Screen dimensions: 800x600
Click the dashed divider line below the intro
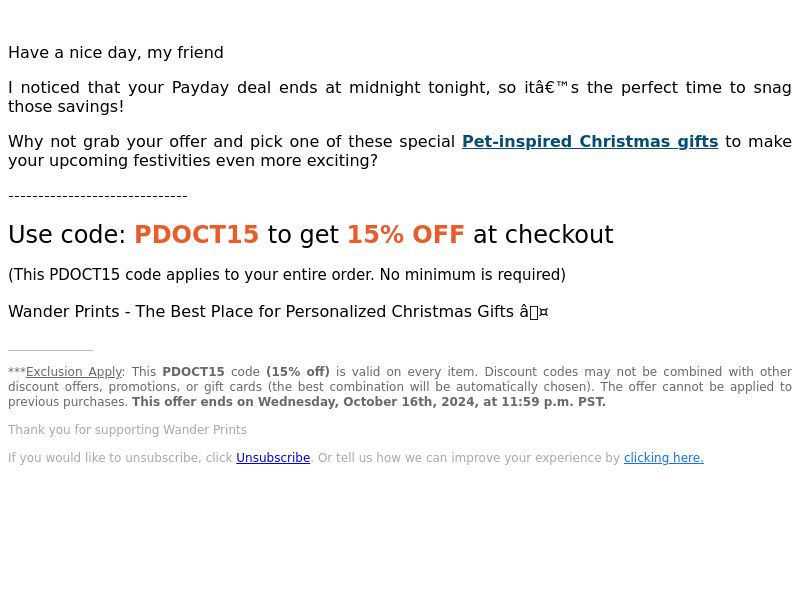pos(98,196)
